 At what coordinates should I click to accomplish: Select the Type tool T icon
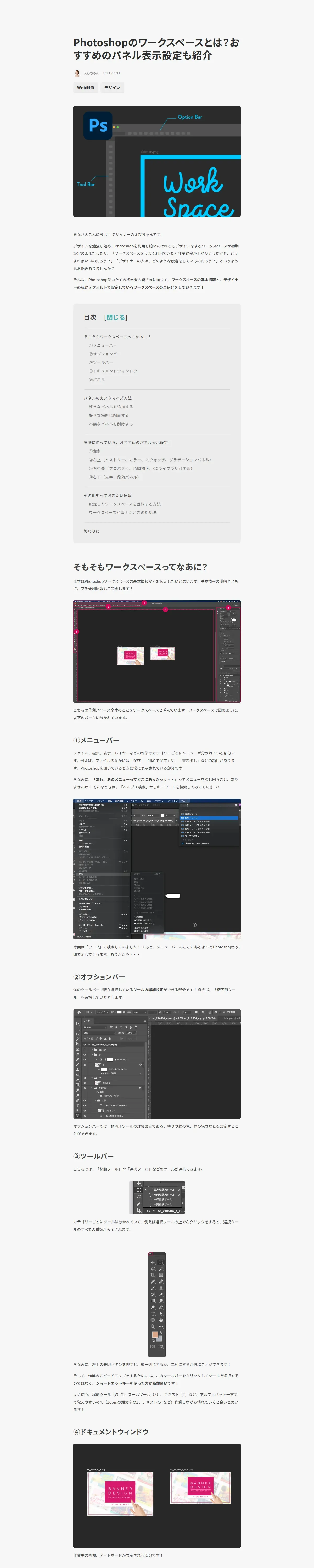[x=153, y=1313]
